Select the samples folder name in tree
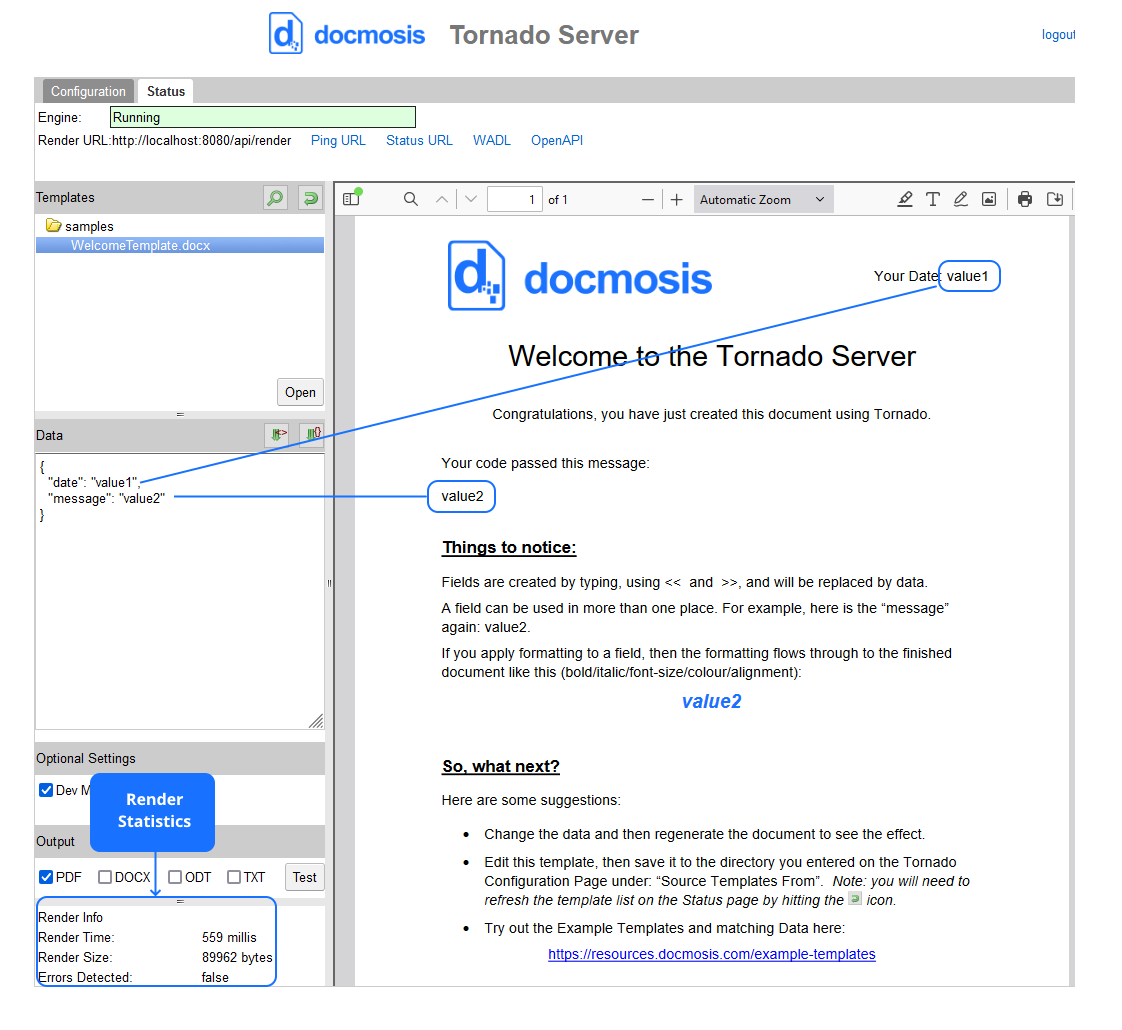 pos(89,226)
